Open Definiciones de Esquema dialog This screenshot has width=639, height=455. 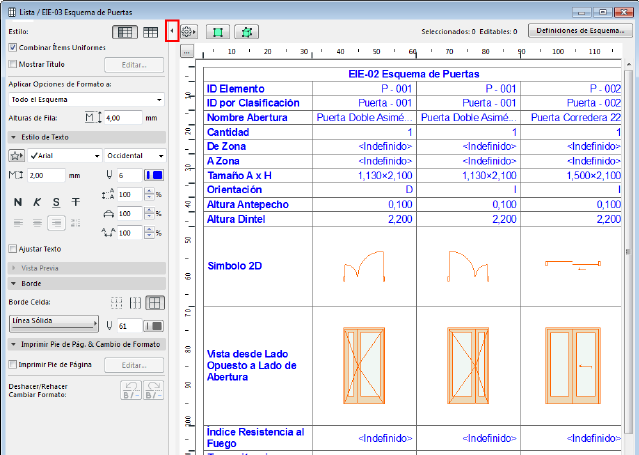click(579, 32)
